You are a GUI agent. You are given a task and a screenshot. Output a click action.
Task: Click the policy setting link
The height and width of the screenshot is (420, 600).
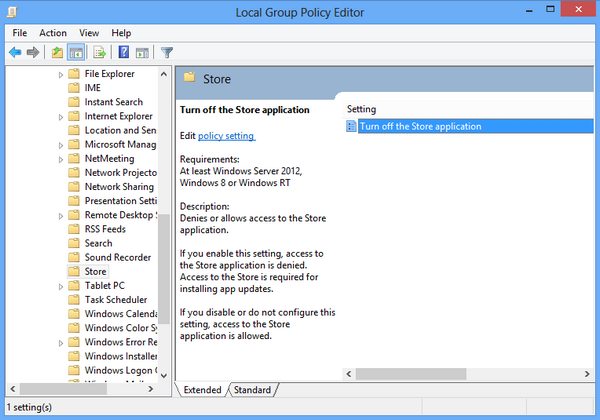(x=226, y=136)
